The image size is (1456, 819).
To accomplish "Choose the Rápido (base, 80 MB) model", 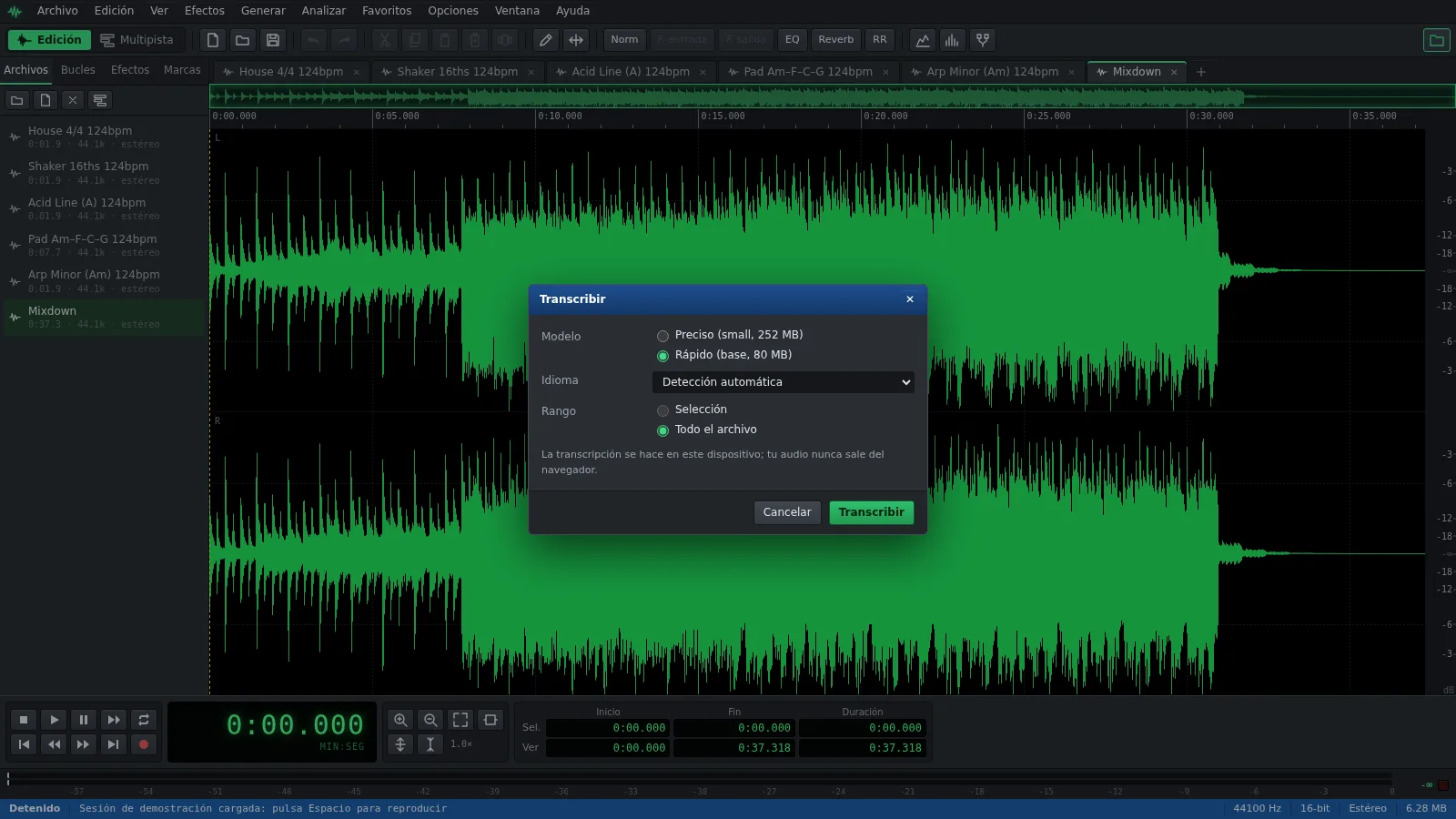I will (x=662, y=356).
